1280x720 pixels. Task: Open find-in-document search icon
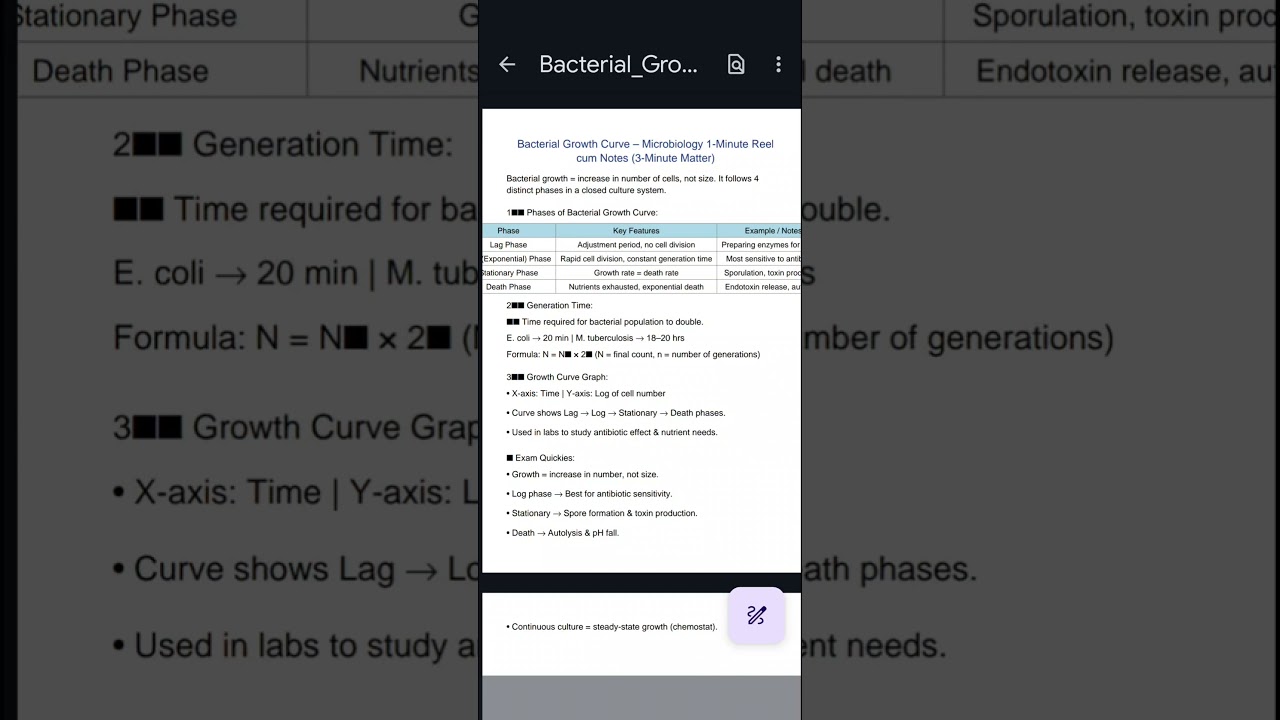[736, 64]
